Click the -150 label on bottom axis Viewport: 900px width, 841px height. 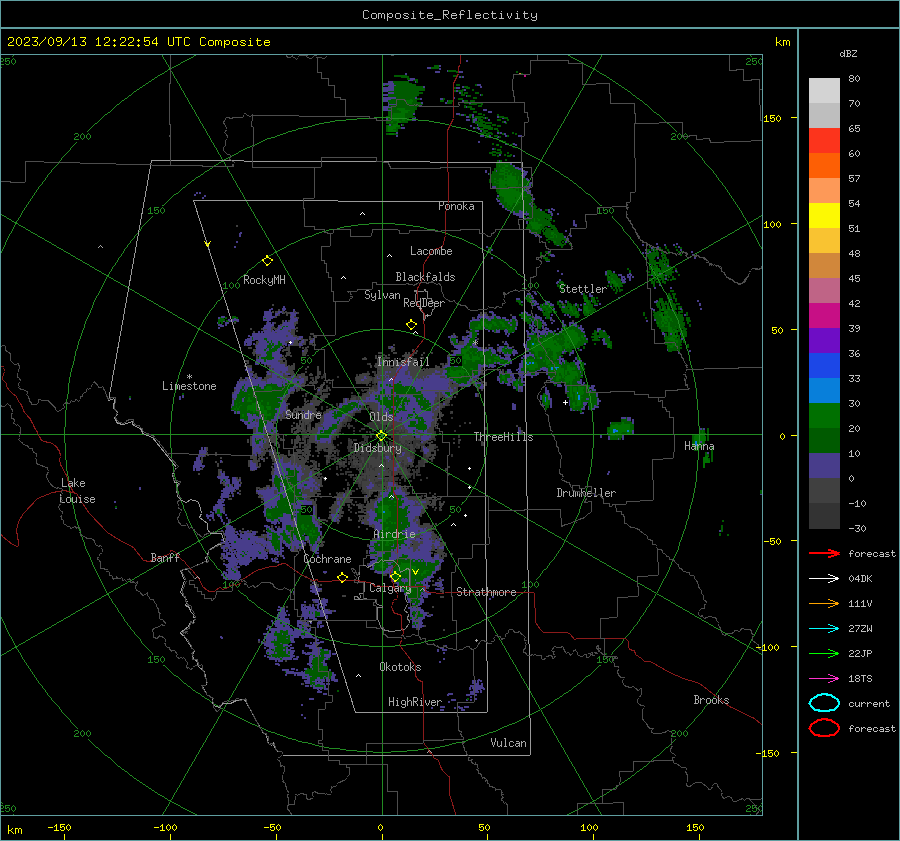pos(59,827)
